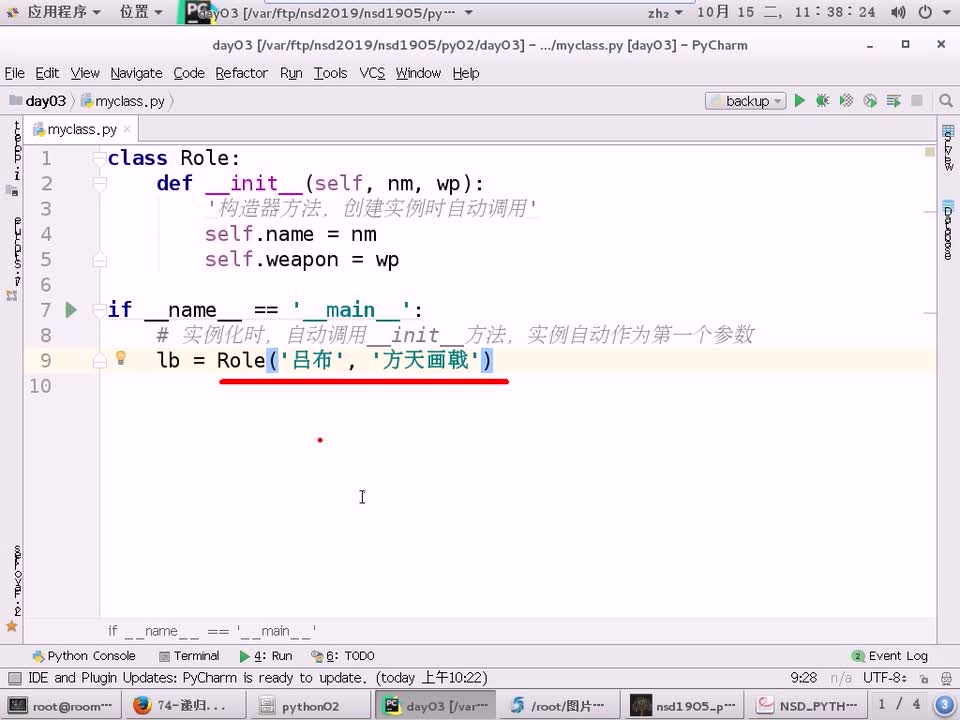This screenshot has width=960, height=720.
Task: Open the backup run configuration dropdown
Action: coord(745,101)
